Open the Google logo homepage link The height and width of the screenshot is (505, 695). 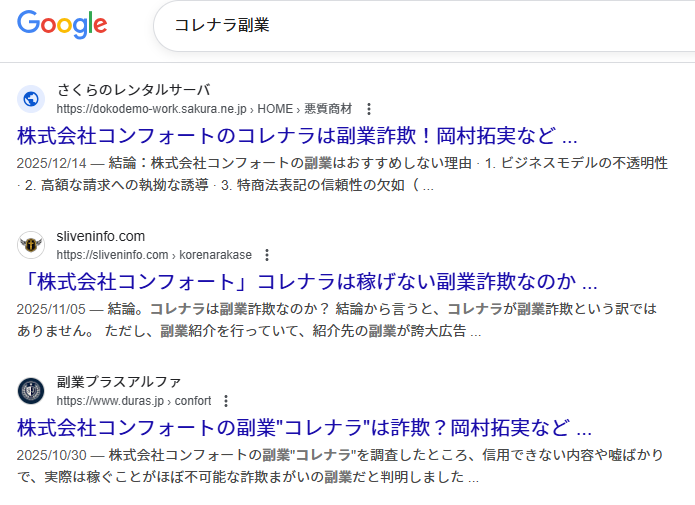click(62, 24)
